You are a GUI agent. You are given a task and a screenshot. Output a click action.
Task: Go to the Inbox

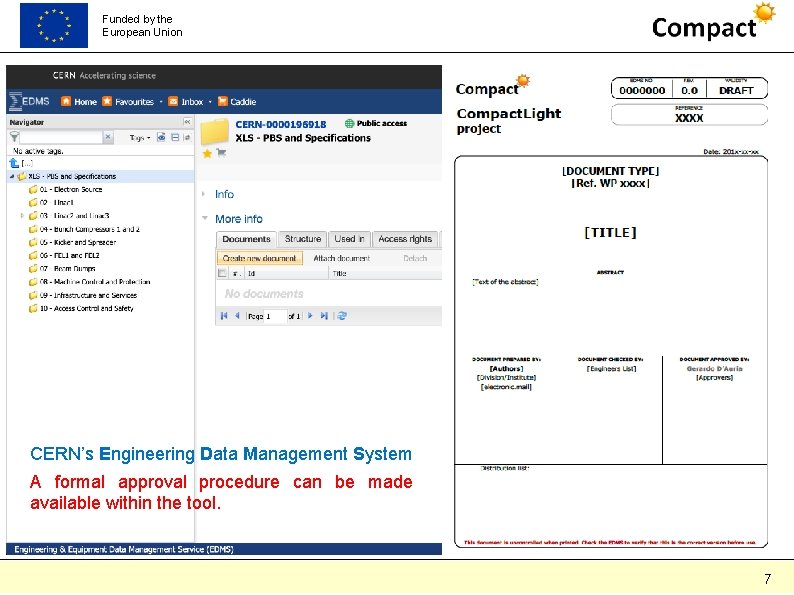point(186,102)
